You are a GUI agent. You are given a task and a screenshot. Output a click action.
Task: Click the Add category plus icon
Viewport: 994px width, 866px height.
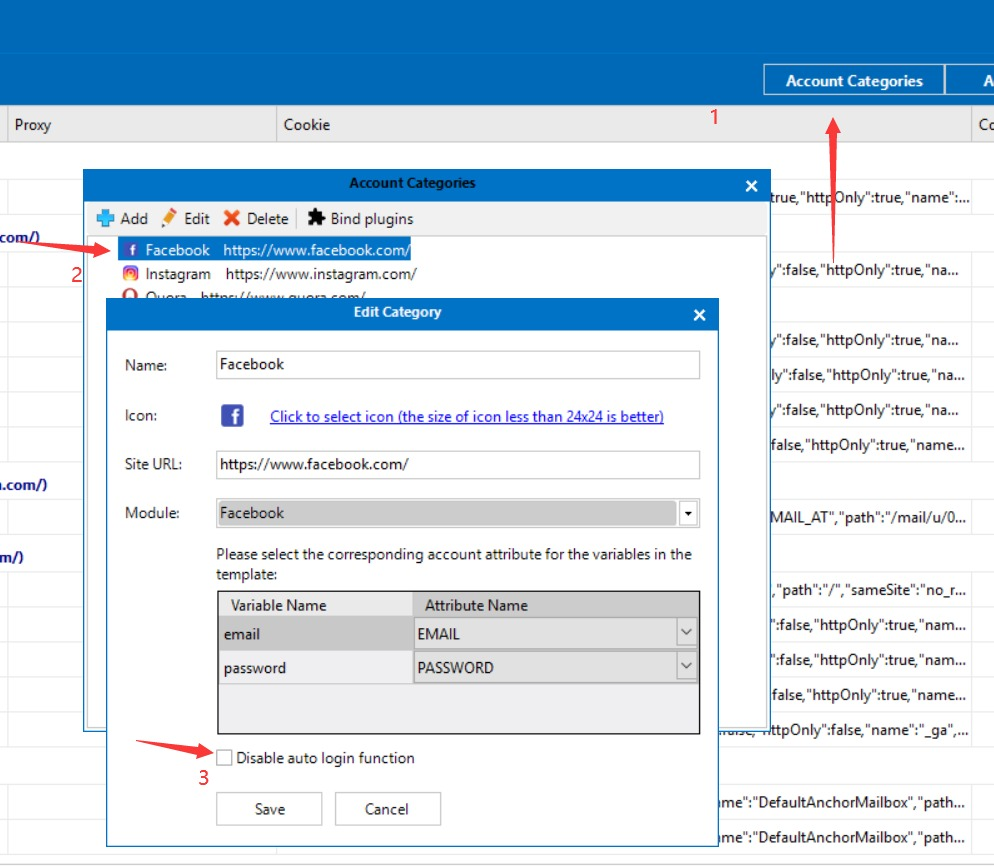105,218
